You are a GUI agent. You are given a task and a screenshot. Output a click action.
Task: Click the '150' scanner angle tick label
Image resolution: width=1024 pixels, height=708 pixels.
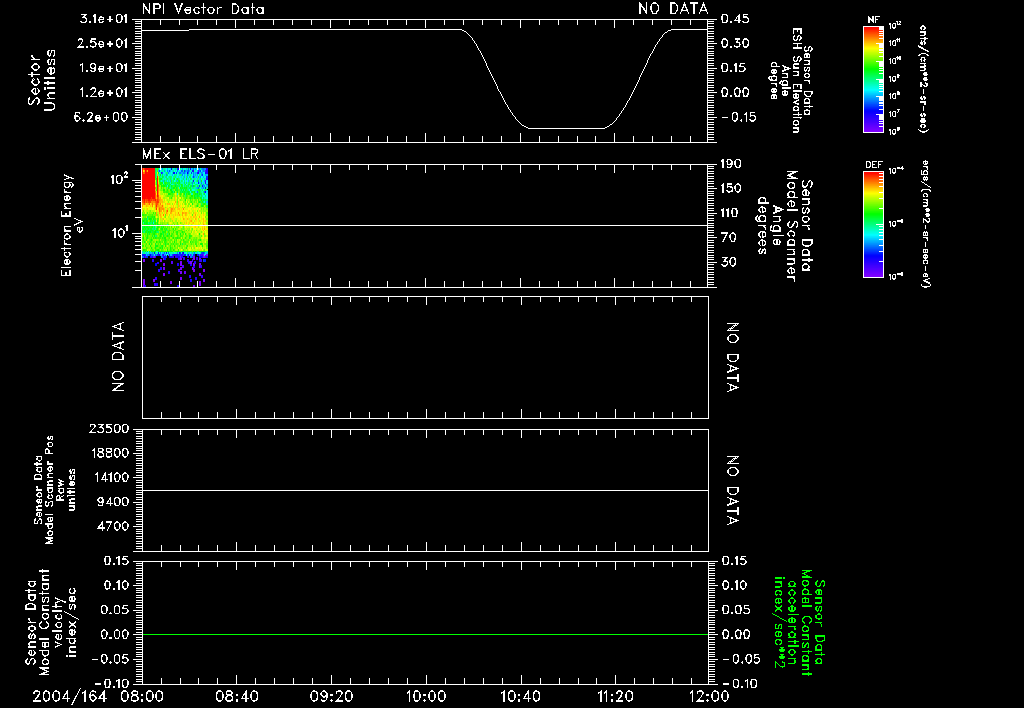tap(732, 188)
